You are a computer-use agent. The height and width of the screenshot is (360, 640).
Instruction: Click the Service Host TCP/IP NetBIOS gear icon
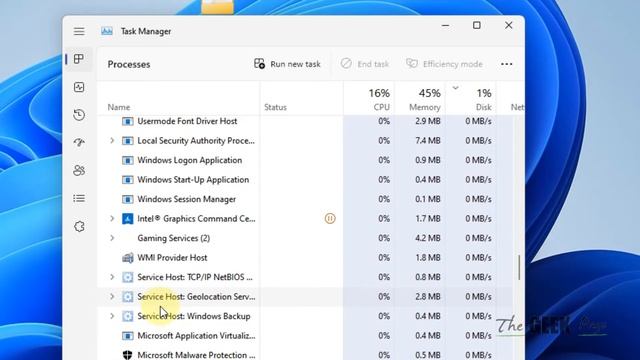tap(128, 277)
